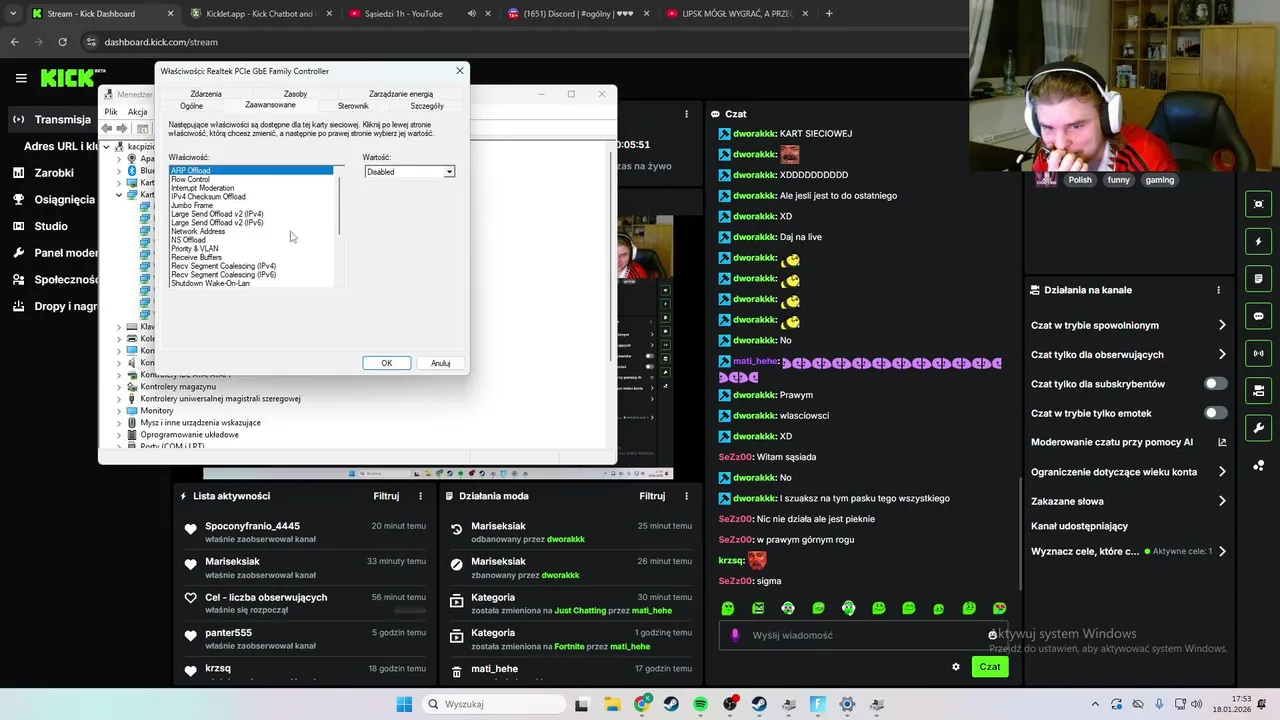Viewport: 1280px width, 720px height.
Task: Click Anuluj in the properties dialog
Action: 440,363
